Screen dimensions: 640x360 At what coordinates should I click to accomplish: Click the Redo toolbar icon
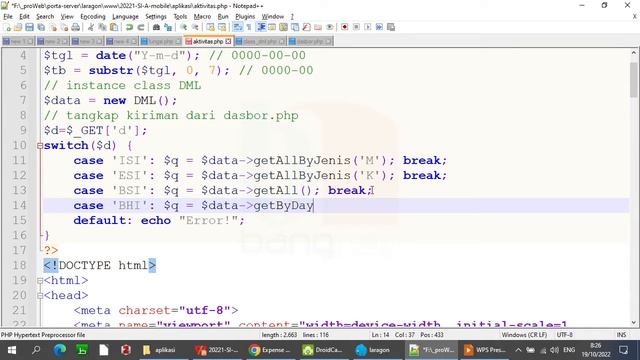tap(141, 27)
